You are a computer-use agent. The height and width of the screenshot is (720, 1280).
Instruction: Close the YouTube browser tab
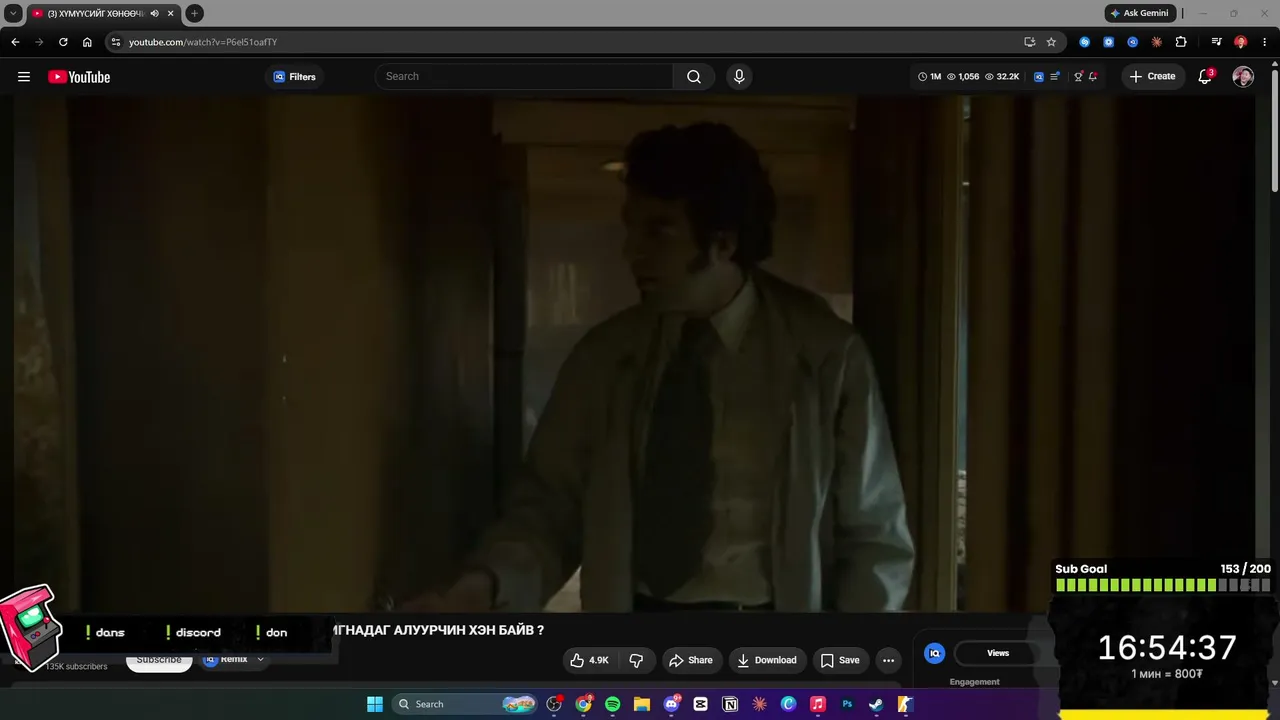point(171,13)
